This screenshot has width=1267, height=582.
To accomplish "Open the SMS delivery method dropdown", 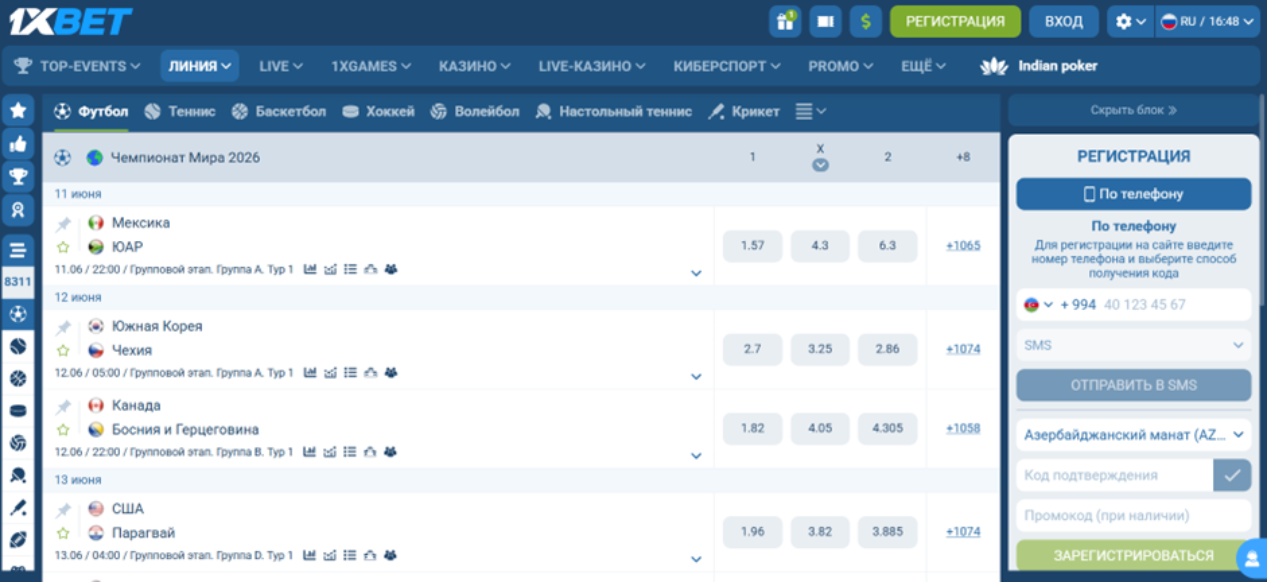I will 1134,345.
